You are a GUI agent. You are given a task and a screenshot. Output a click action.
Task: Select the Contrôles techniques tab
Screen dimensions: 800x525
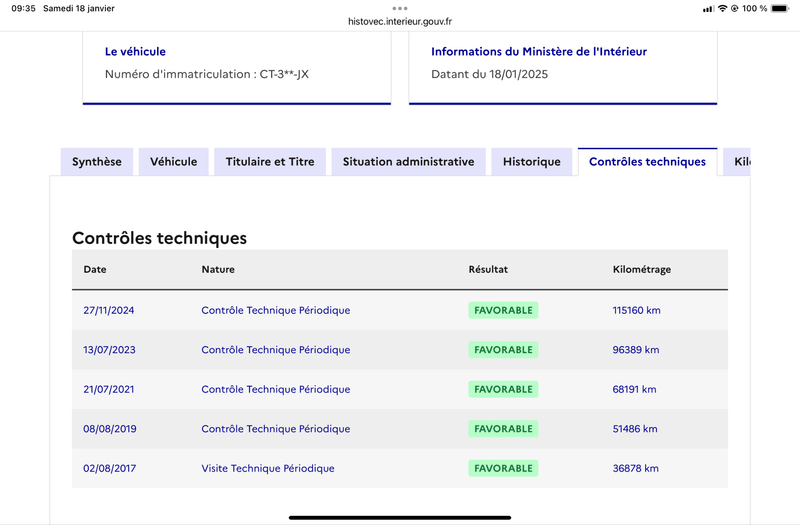(x=647, y=162)
